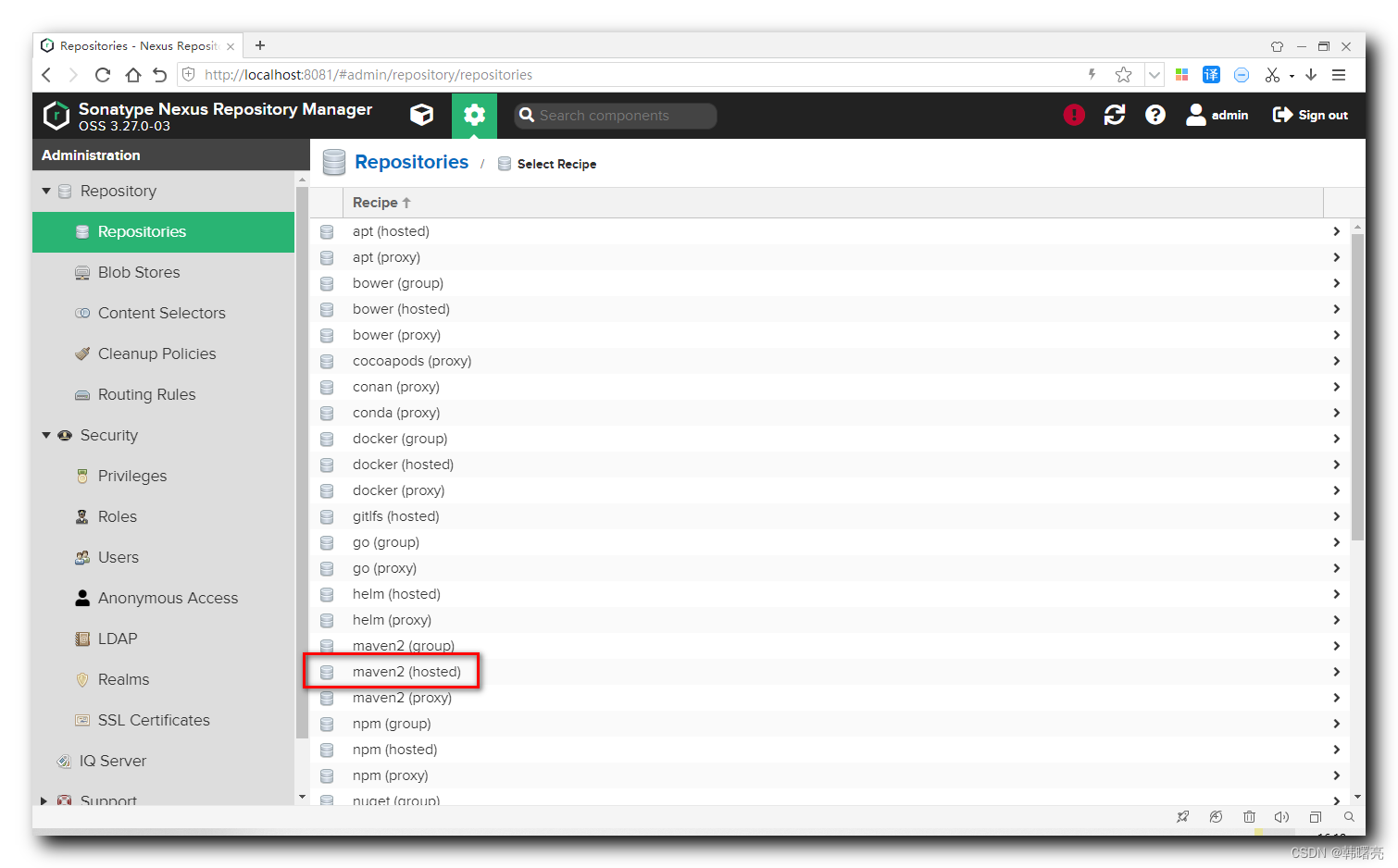
Task: Click the chevron on the maven2 (group) row
Action: [1336, 646]
